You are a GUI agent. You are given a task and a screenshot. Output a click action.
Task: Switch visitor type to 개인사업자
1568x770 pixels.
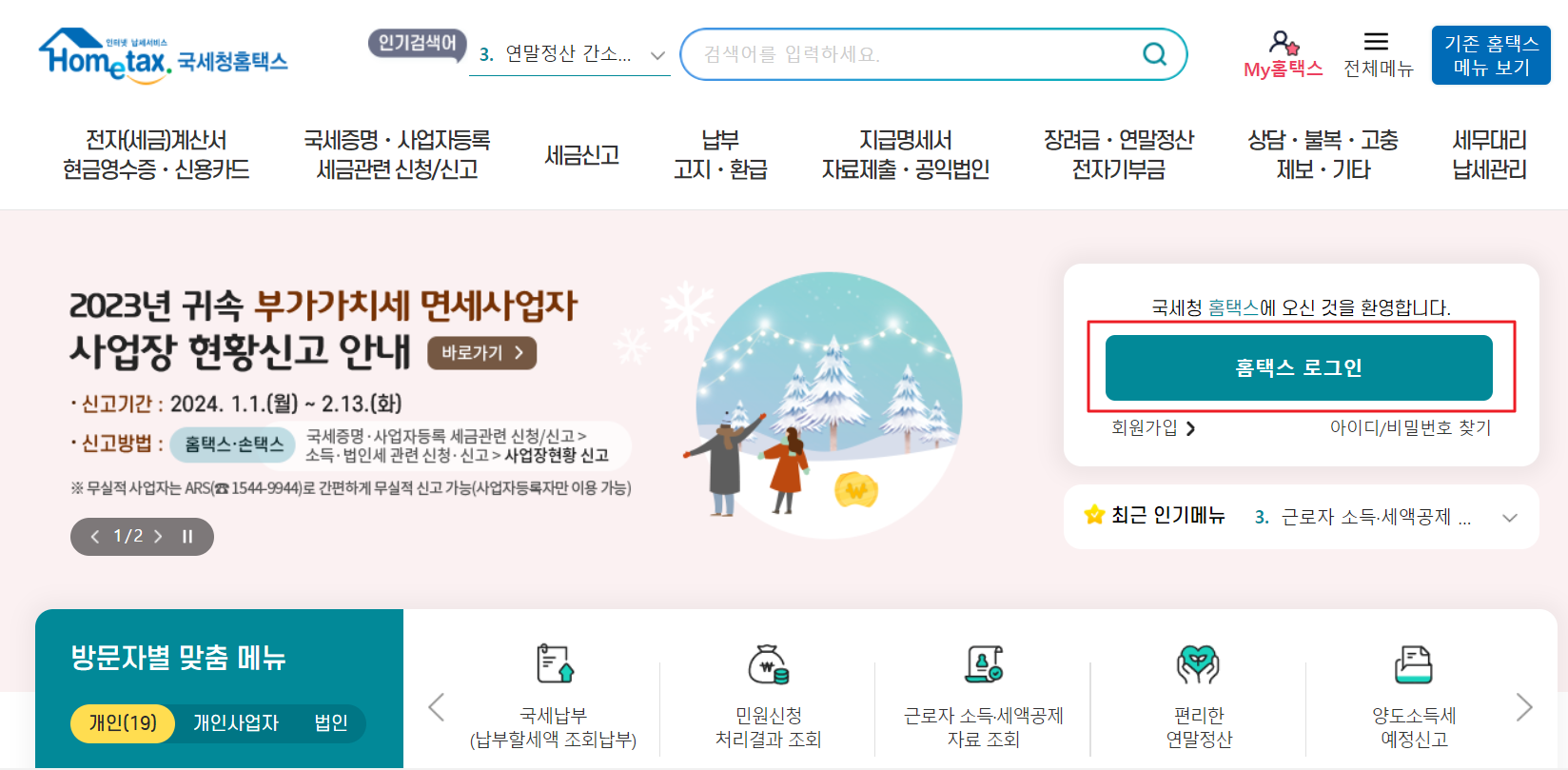[236, 723]
